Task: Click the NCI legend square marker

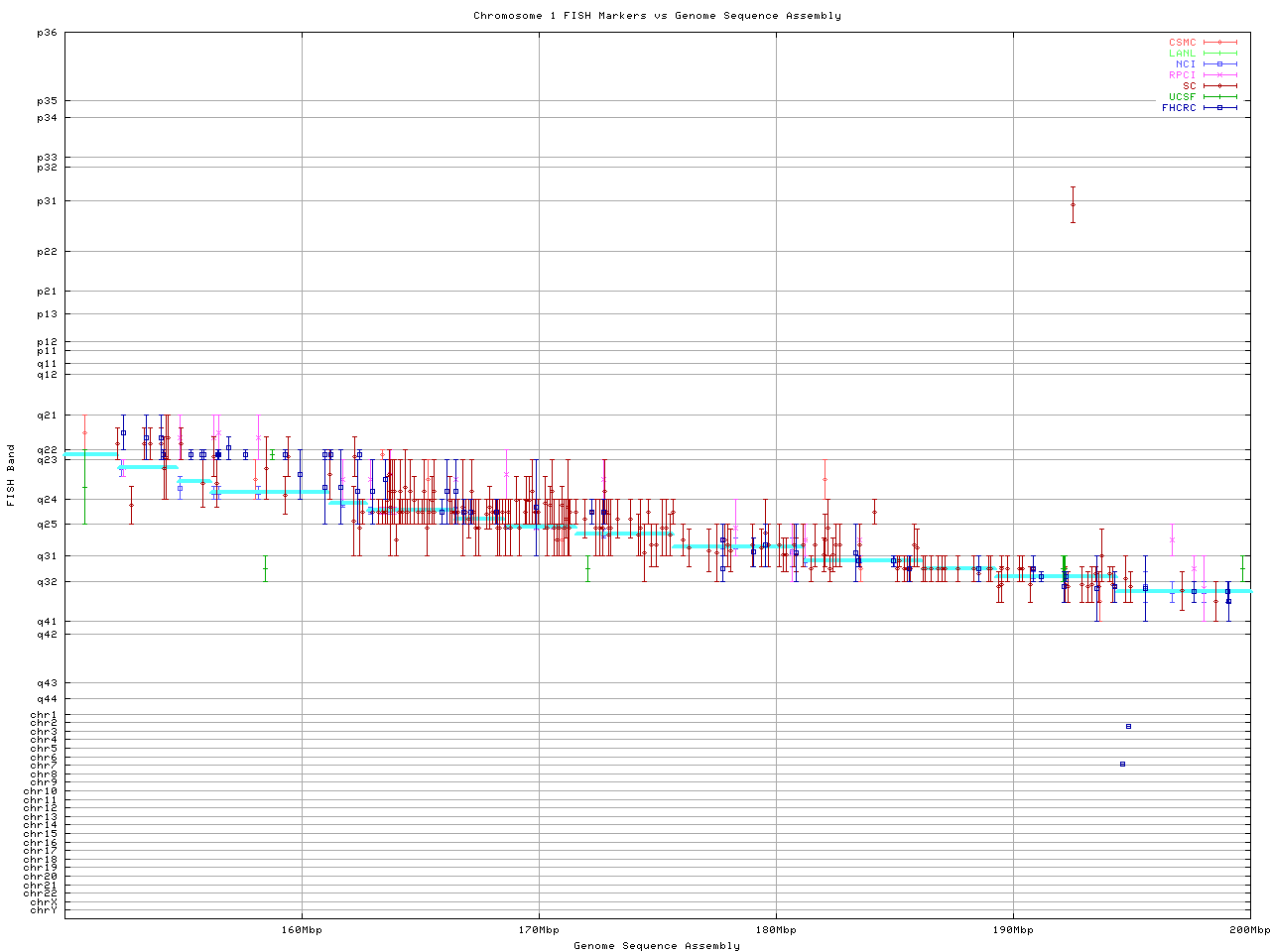Action: coord(1219,64)
